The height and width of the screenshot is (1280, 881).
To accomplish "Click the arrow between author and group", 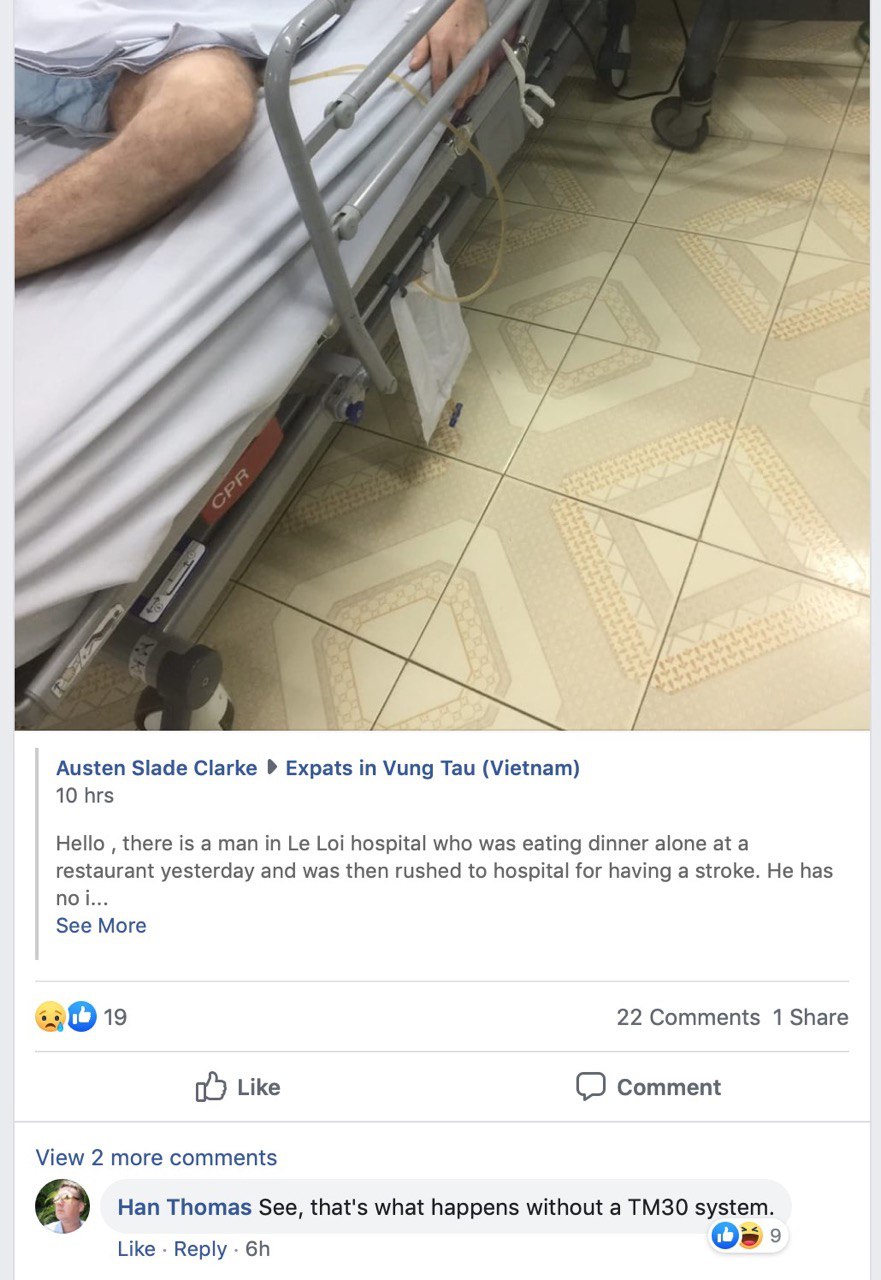I will click(271, 768).
